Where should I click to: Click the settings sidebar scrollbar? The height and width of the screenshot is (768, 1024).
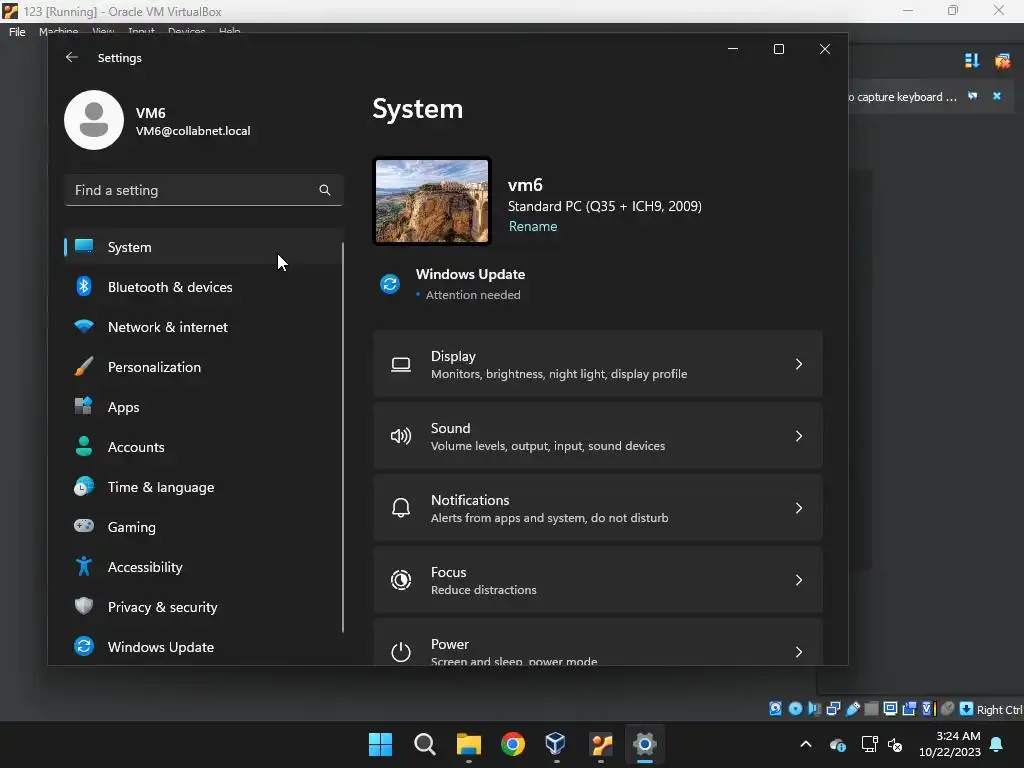343,438
